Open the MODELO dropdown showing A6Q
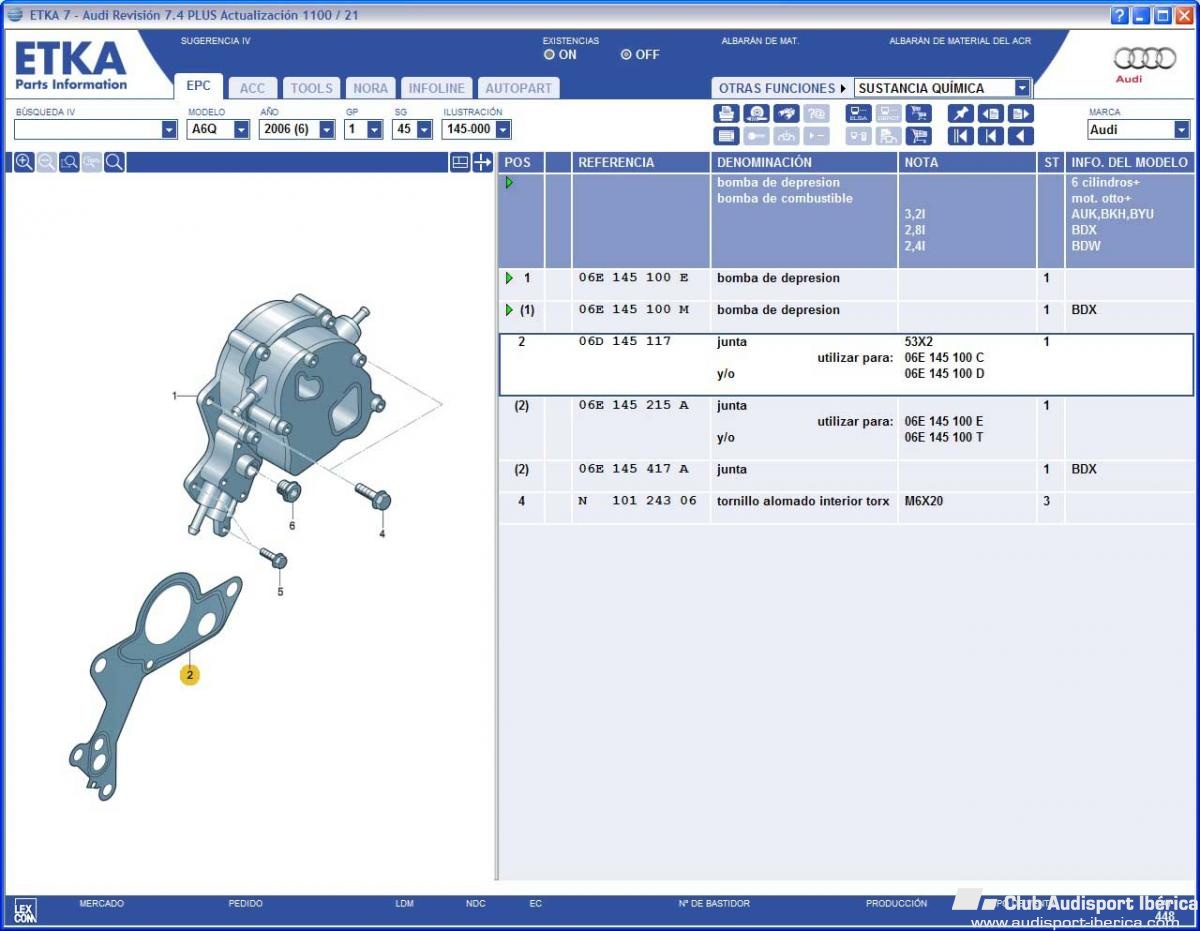The width and height of the screenshot is (1200, 931). (x=241, y=130)
